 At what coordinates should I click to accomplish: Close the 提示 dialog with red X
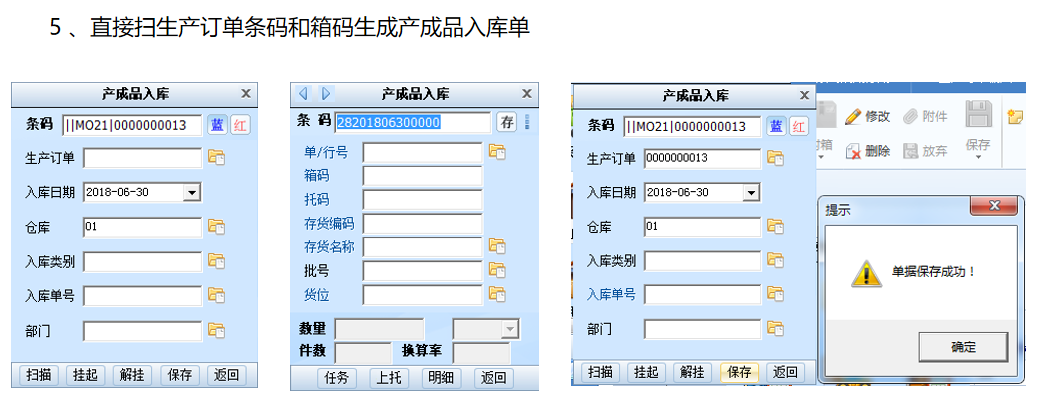pyautogui.click(x=993, y=206)
